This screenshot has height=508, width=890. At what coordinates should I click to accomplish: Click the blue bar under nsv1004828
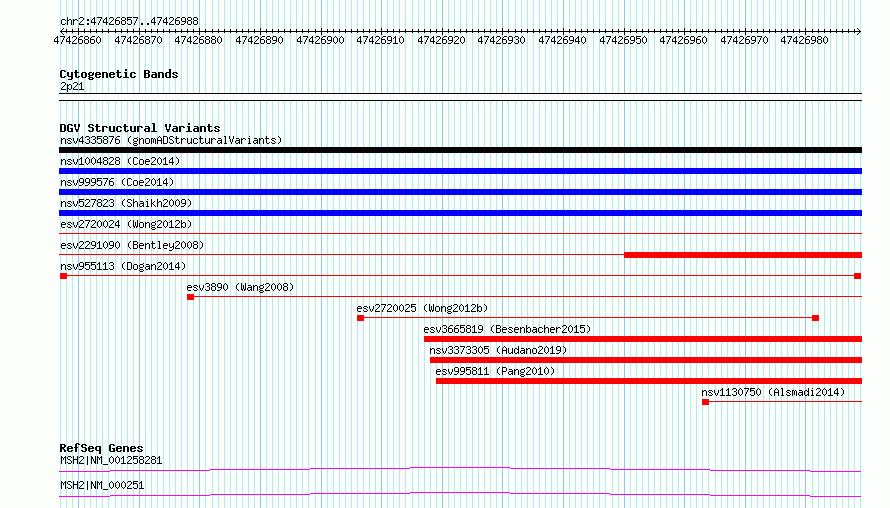pos(460,171)
